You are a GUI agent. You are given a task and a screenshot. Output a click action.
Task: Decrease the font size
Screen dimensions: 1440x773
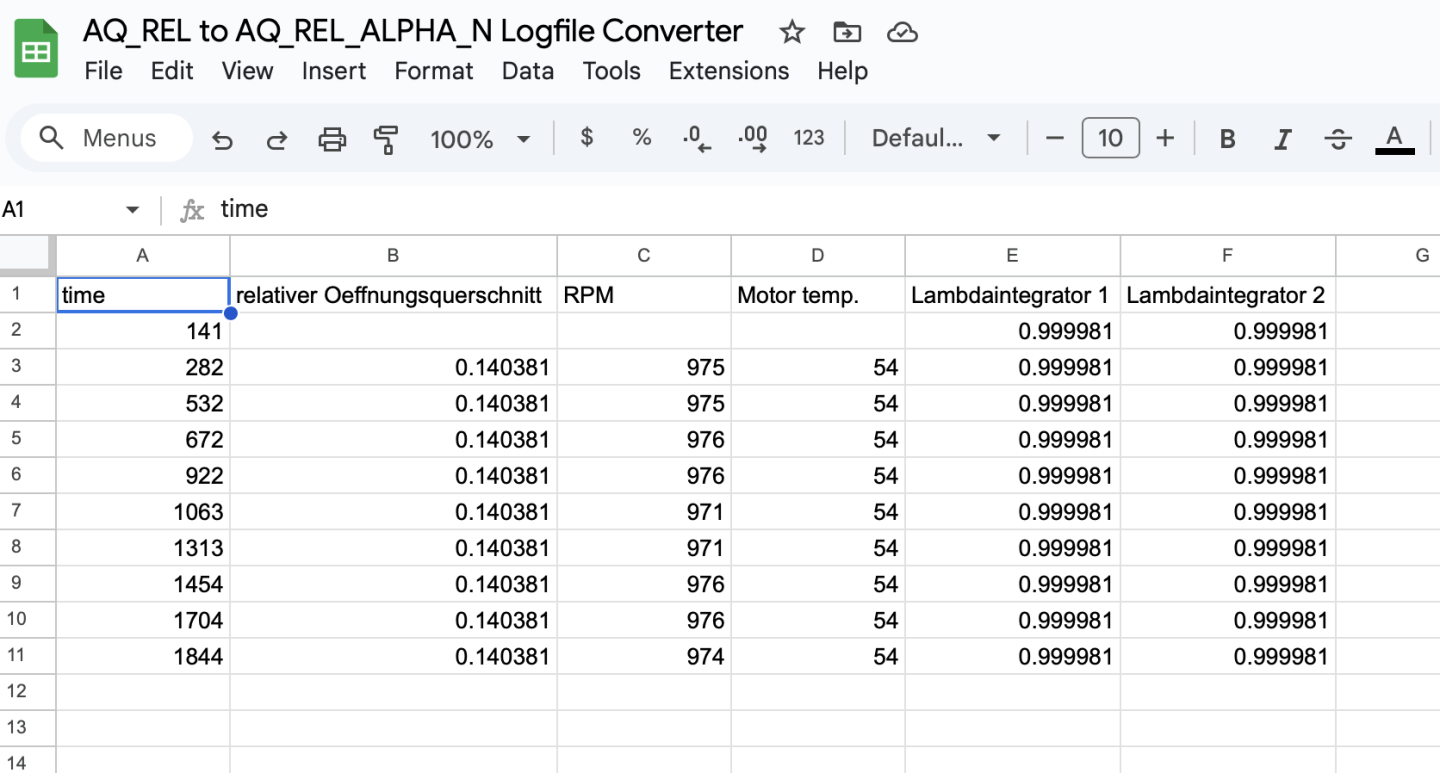[x=1055, y=138]
